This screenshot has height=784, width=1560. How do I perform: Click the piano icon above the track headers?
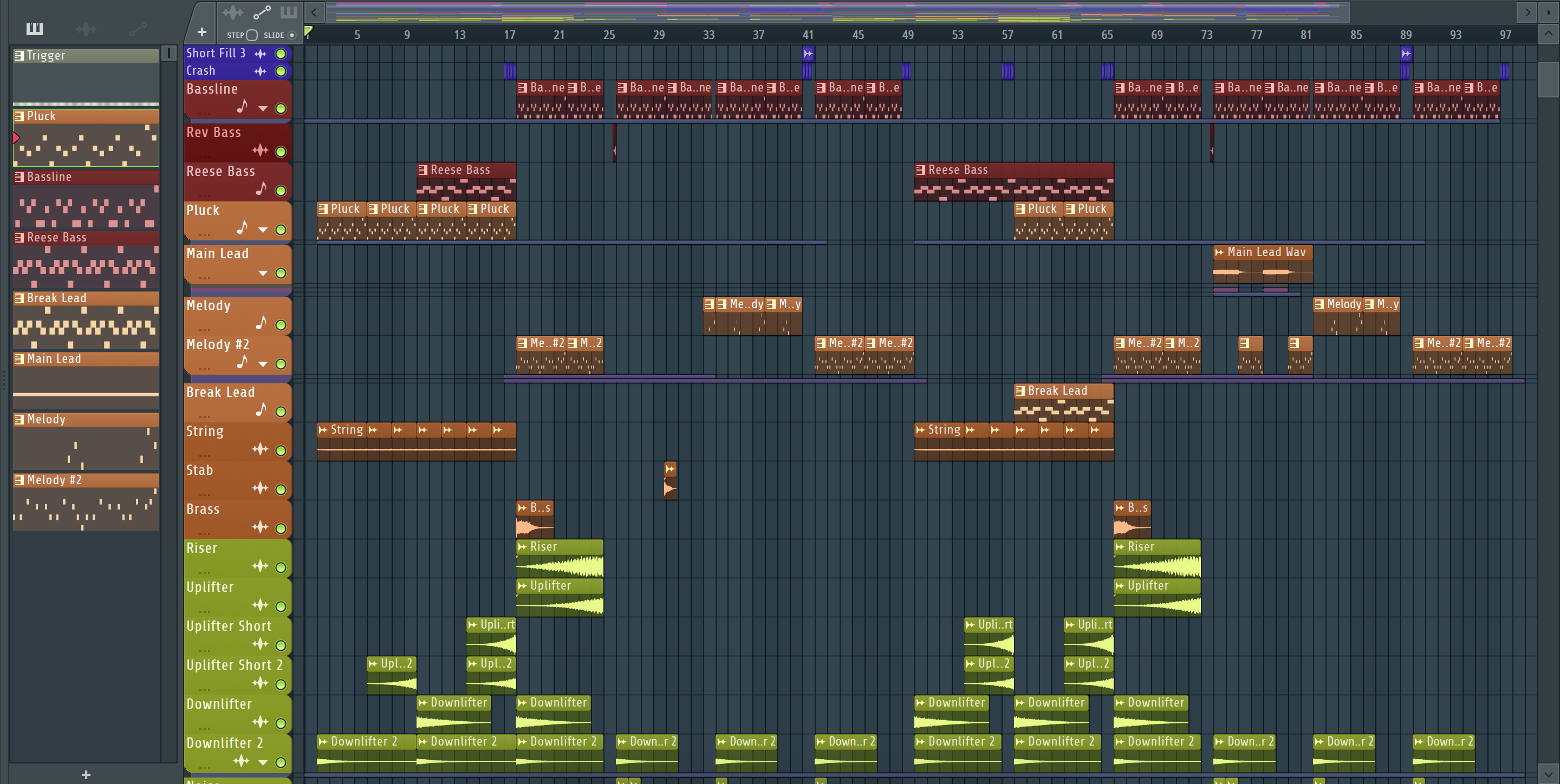pyautogui.click(x=288, y=12)
